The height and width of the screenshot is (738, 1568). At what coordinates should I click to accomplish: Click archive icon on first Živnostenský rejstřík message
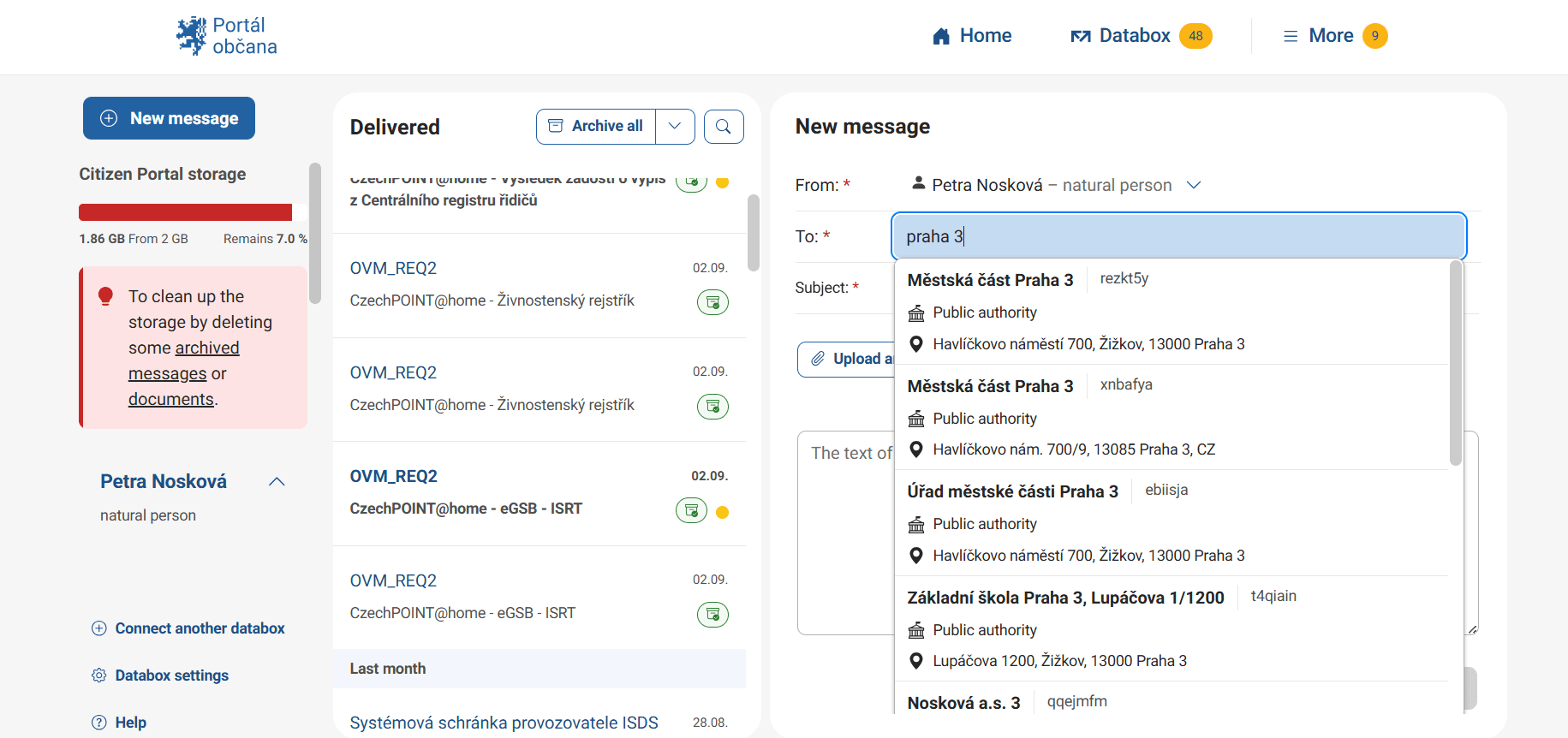712,302
